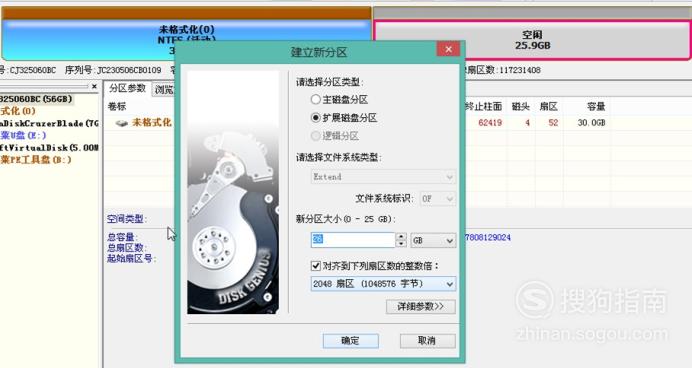Switch to the 分区参数 tab
Viewport: 692px width, 368px height.
pyautogui.click(x=128, y=88)
